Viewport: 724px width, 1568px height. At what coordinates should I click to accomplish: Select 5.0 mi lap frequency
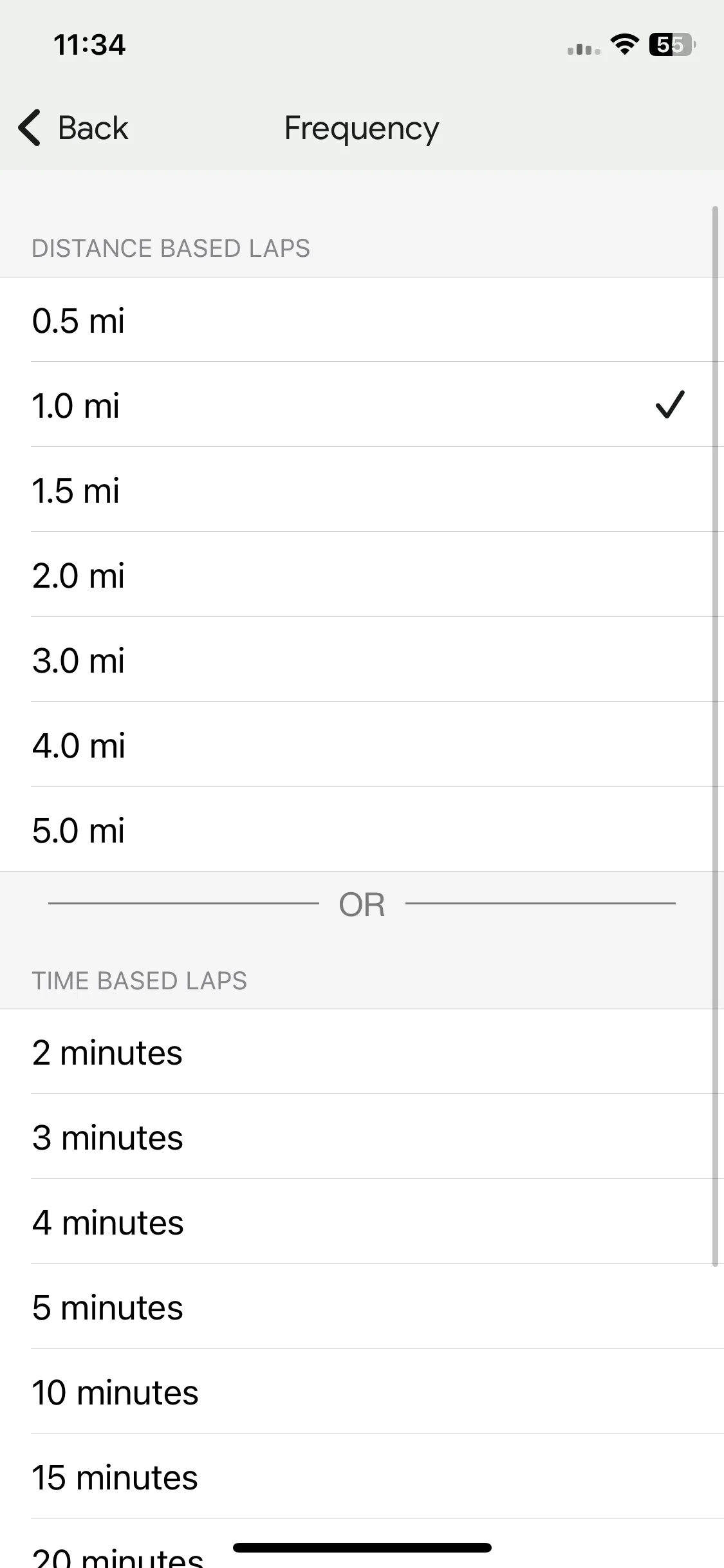(362, 830)
